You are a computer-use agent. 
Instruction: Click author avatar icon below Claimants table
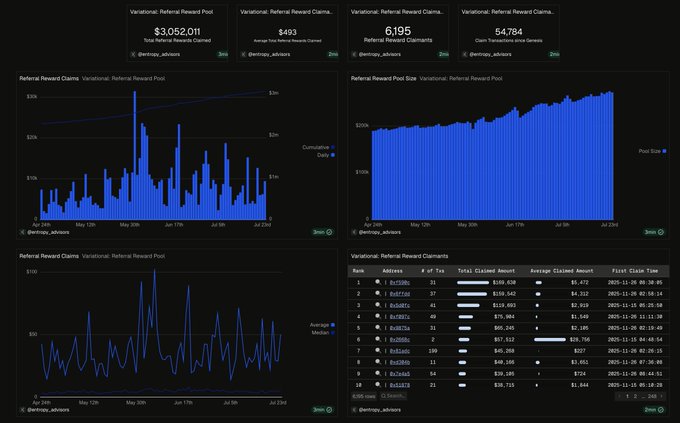354,410
